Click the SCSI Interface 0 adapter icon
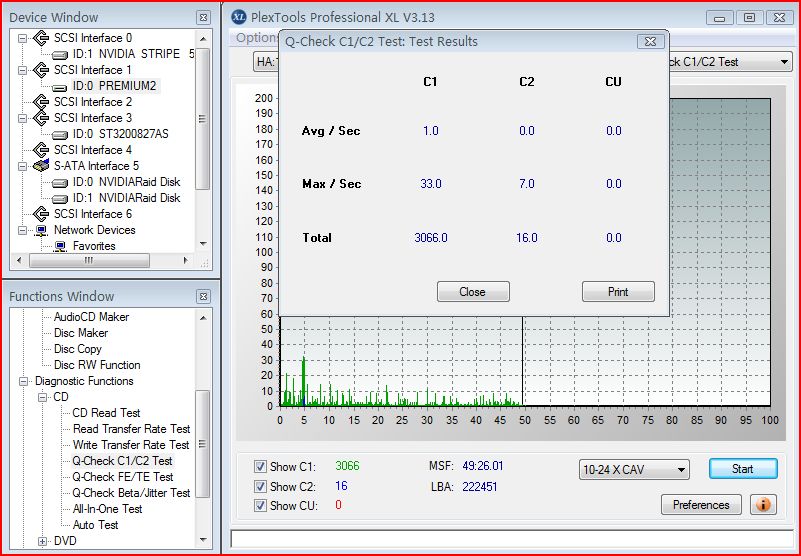The image size is (801, 556). tap(41, 38)
